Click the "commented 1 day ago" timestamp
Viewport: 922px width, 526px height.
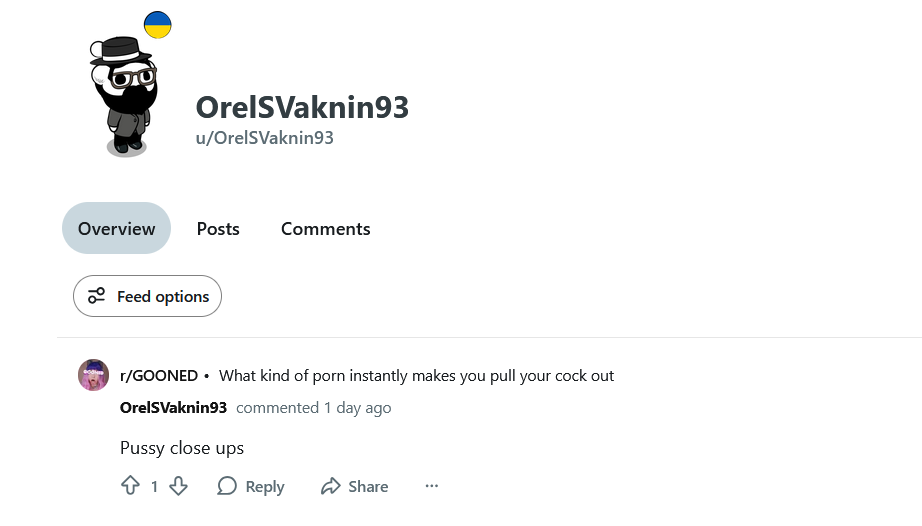pyautogui.click(x=314, y=407)
